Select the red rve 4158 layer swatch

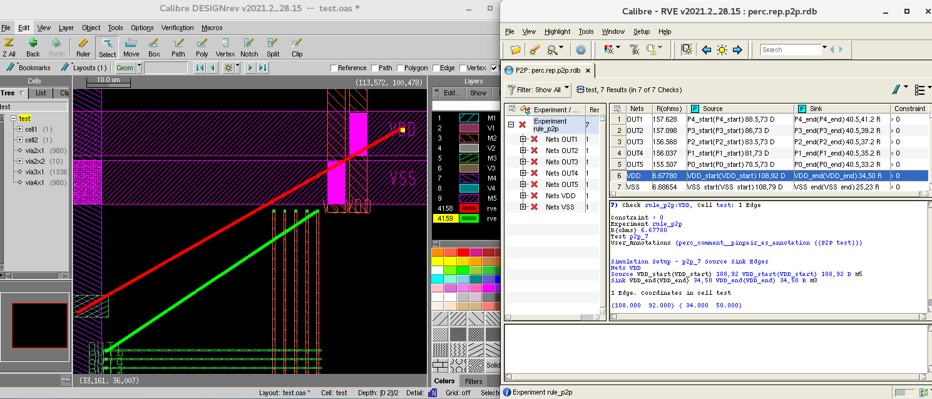[x=469, y=208]
